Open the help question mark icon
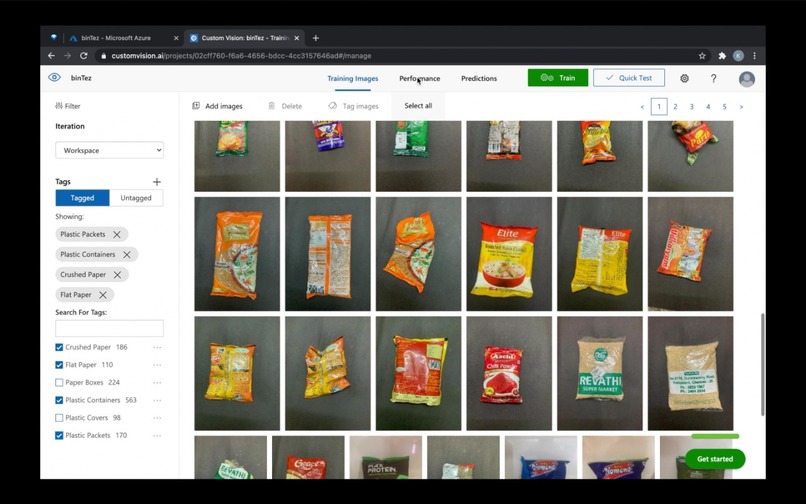This screenshot has width=806, height=504. click(x=713, y=78)
